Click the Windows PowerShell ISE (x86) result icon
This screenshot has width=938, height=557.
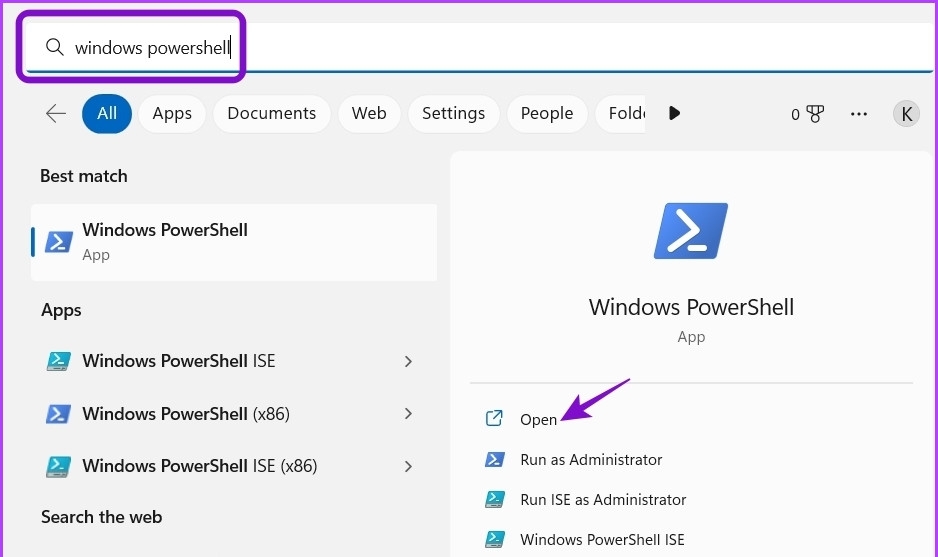coord(59,467)
